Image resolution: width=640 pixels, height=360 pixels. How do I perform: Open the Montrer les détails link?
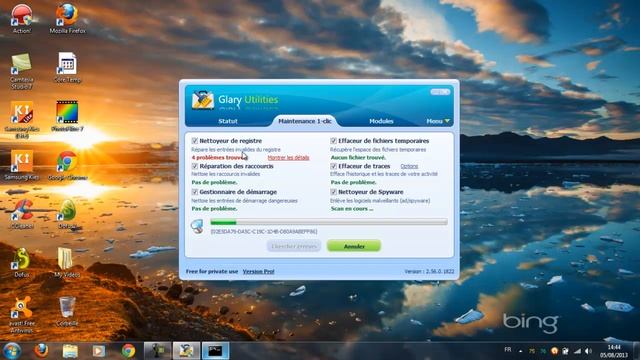288,158
